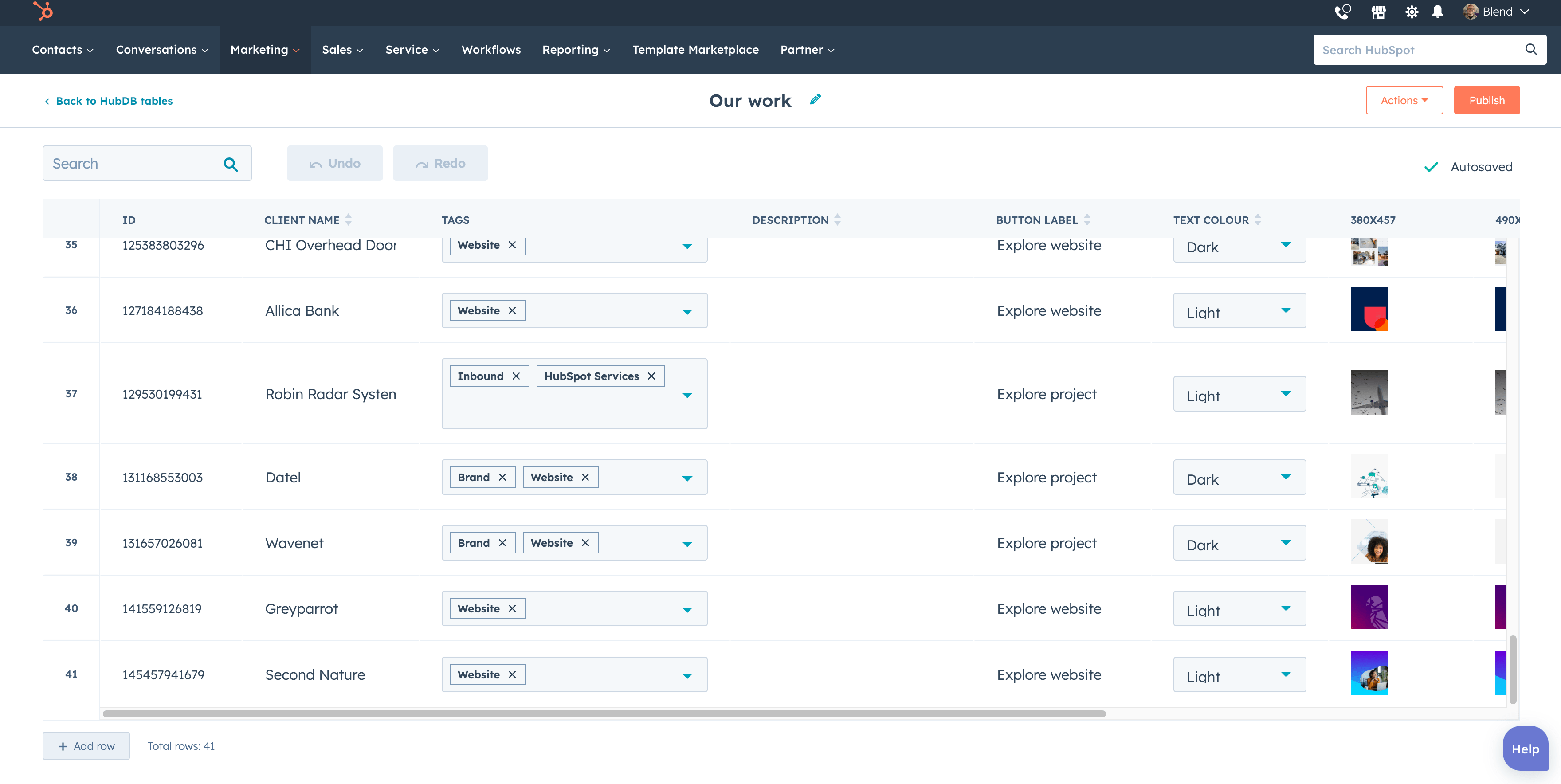This screenshot has width=1561, height=784.
Task: Remove the Inbound tag from Robin Radar
Action: pos(516,376)
